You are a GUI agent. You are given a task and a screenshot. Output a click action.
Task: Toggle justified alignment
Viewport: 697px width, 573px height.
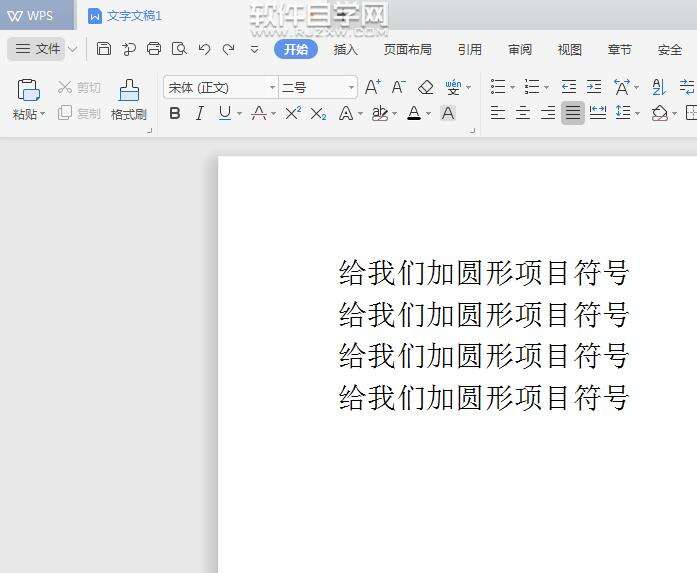coord(573,113)
